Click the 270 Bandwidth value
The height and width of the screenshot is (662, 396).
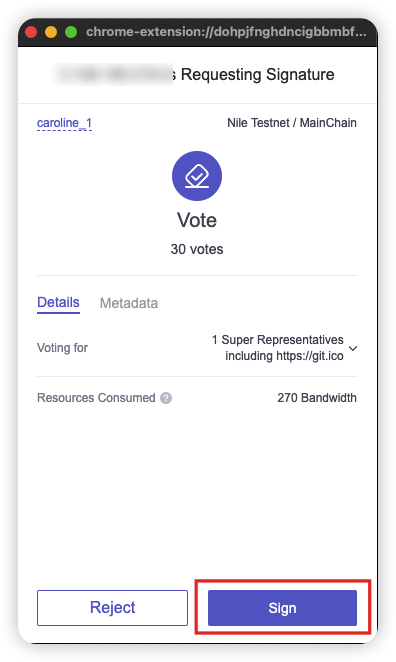317,398
